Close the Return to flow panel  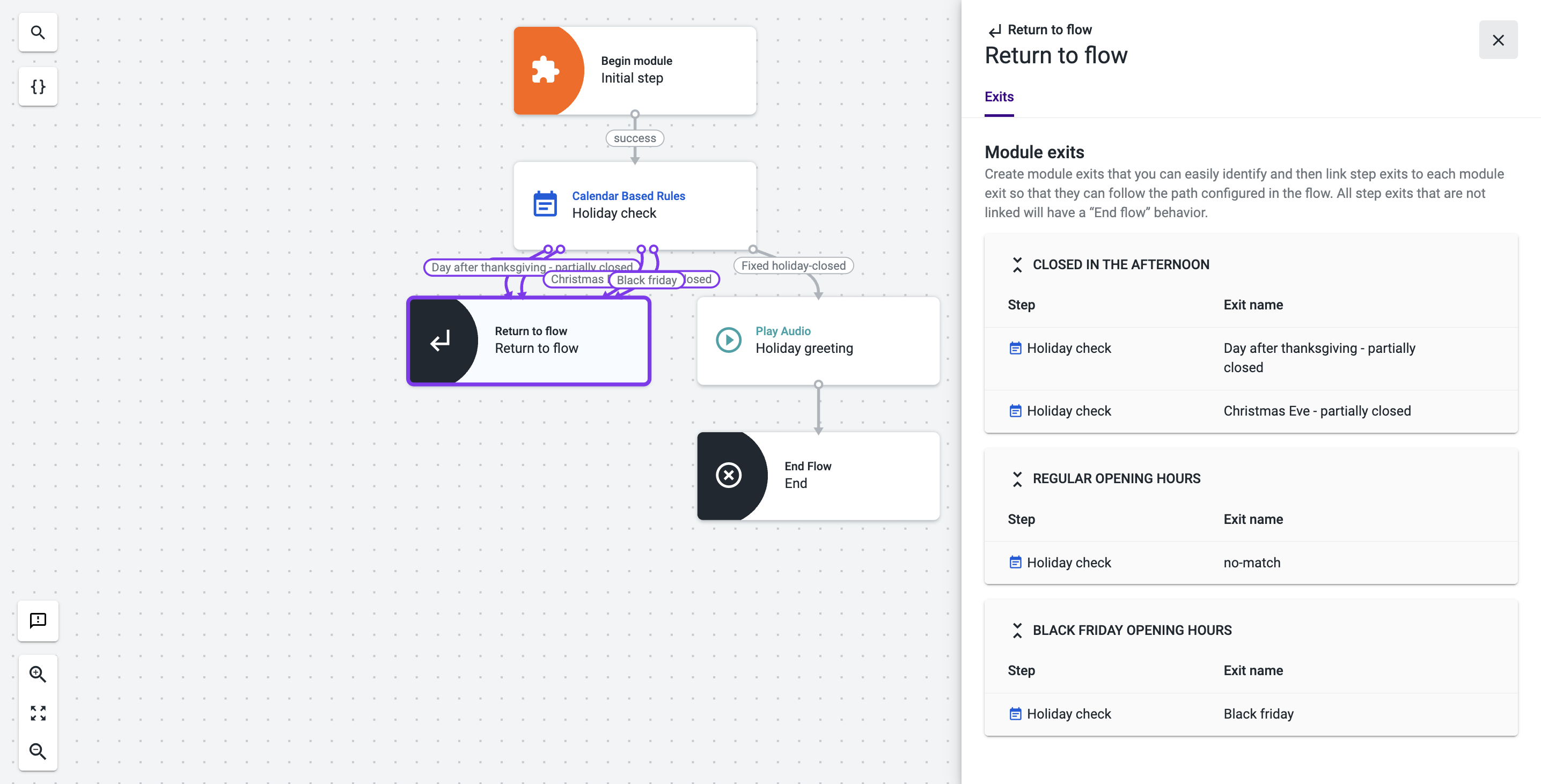[x=1498, y=40]
